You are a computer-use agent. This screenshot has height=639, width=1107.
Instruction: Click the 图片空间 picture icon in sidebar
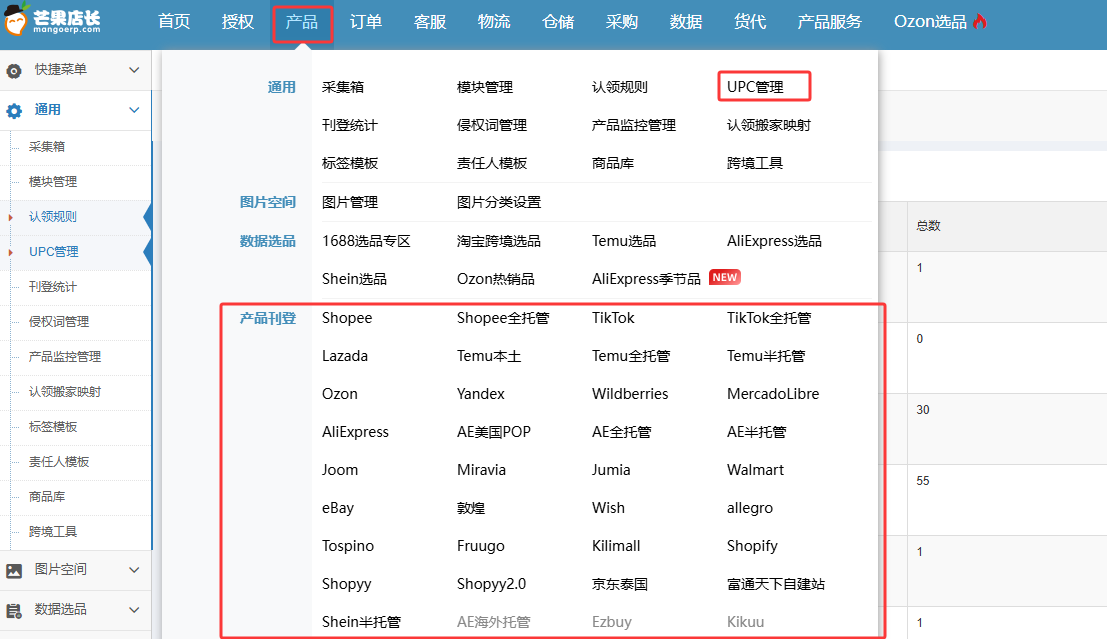[14, 570]
